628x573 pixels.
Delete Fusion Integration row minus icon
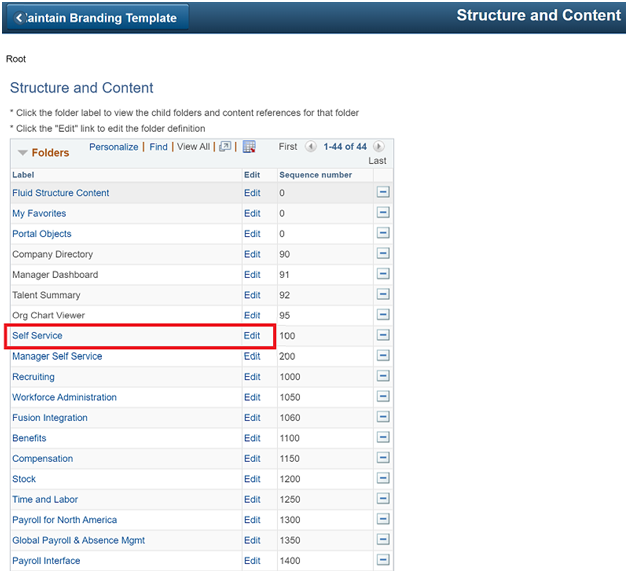click(x=383, y=417)
